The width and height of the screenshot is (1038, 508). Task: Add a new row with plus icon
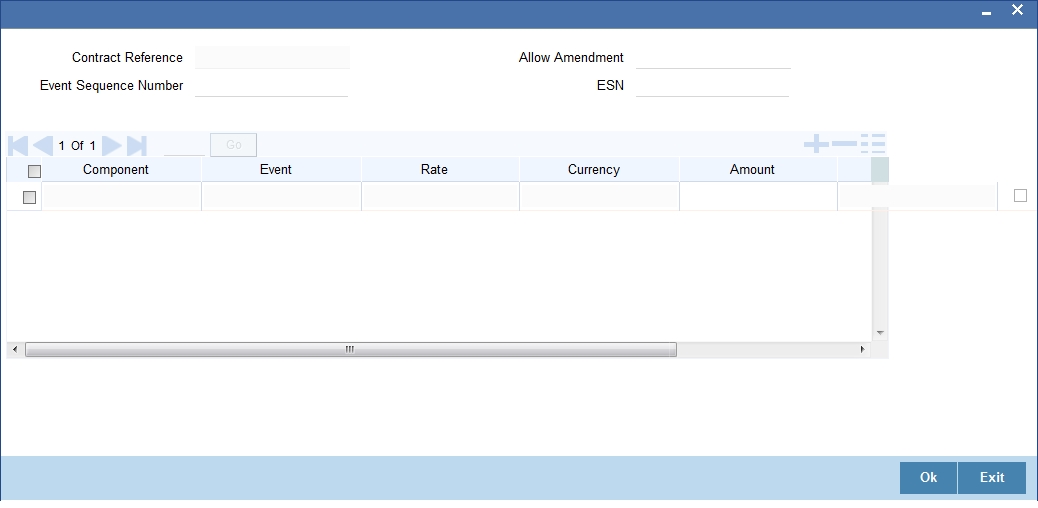[816, 144]
